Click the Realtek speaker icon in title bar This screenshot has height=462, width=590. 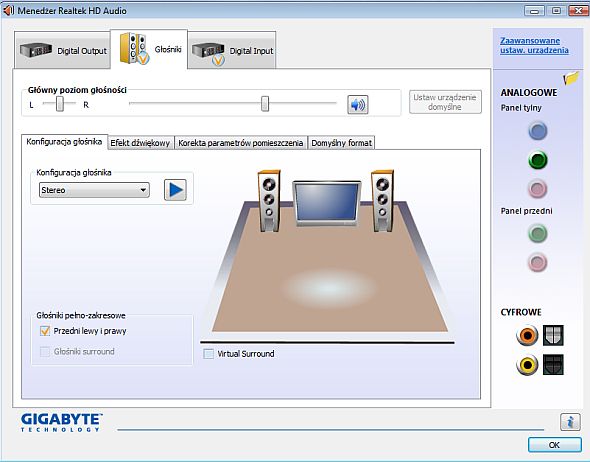pyautogui.click(x=8, y=11)
